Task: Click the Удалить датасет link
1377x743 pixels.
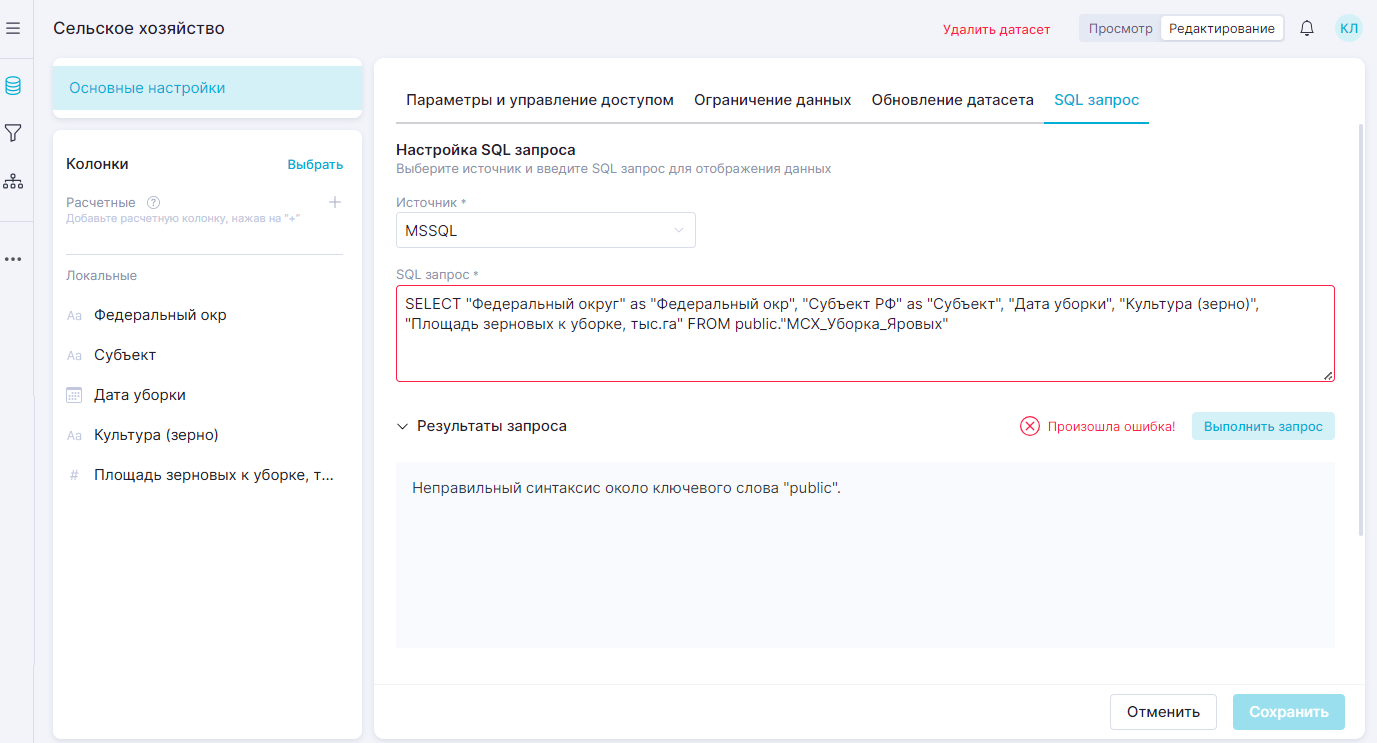Action: (996, 29)
